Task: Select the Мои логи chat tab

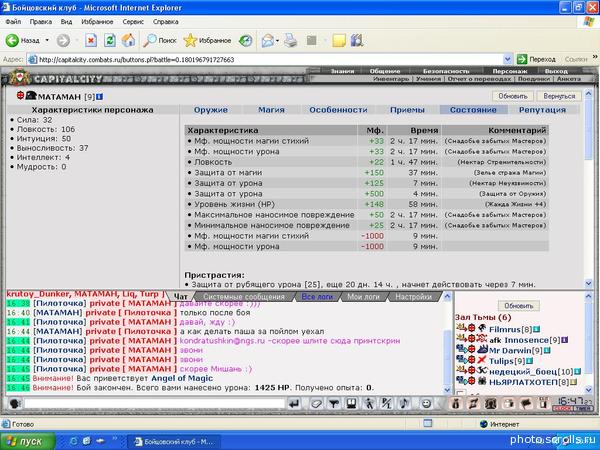Action: [x=363, y=297]
